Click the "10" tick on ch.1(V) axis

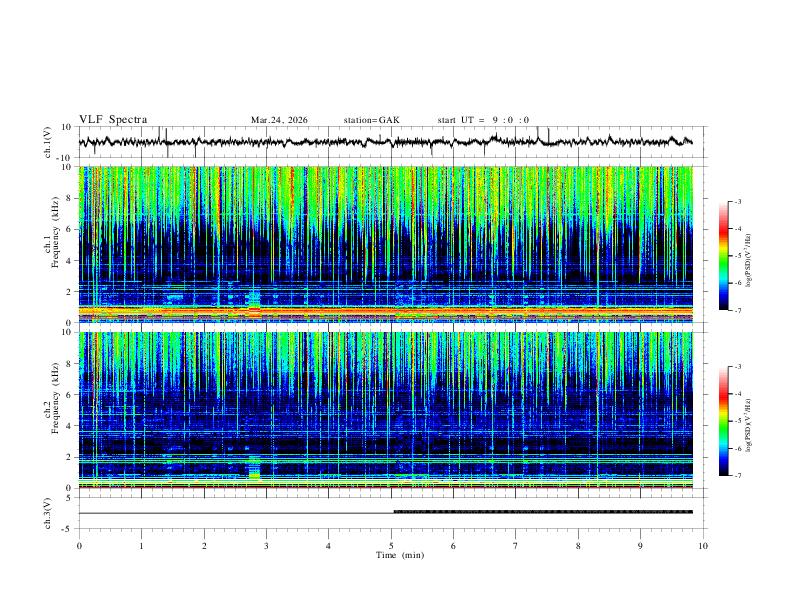(x=66, y=127)
